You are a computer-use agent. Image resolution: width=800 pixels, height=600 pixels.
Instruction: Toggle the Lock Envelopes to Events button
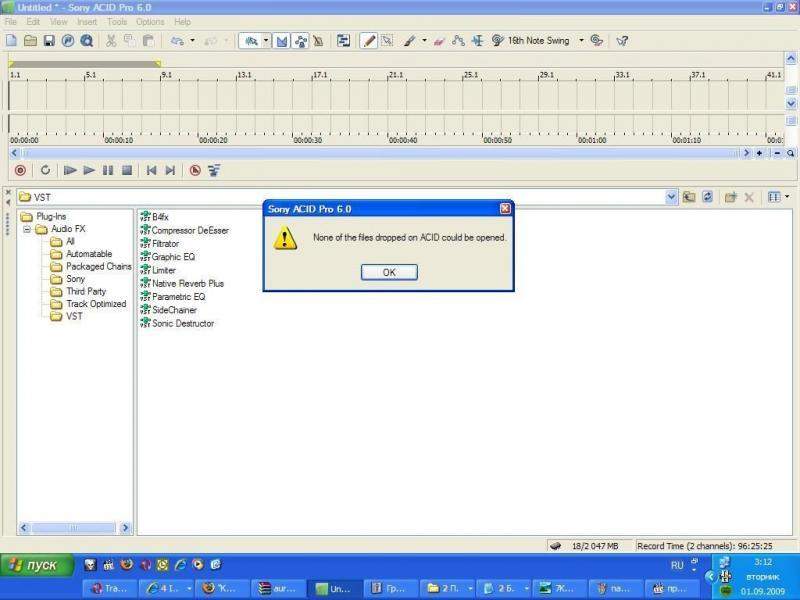pyautogui.click(x=301, y=41)
